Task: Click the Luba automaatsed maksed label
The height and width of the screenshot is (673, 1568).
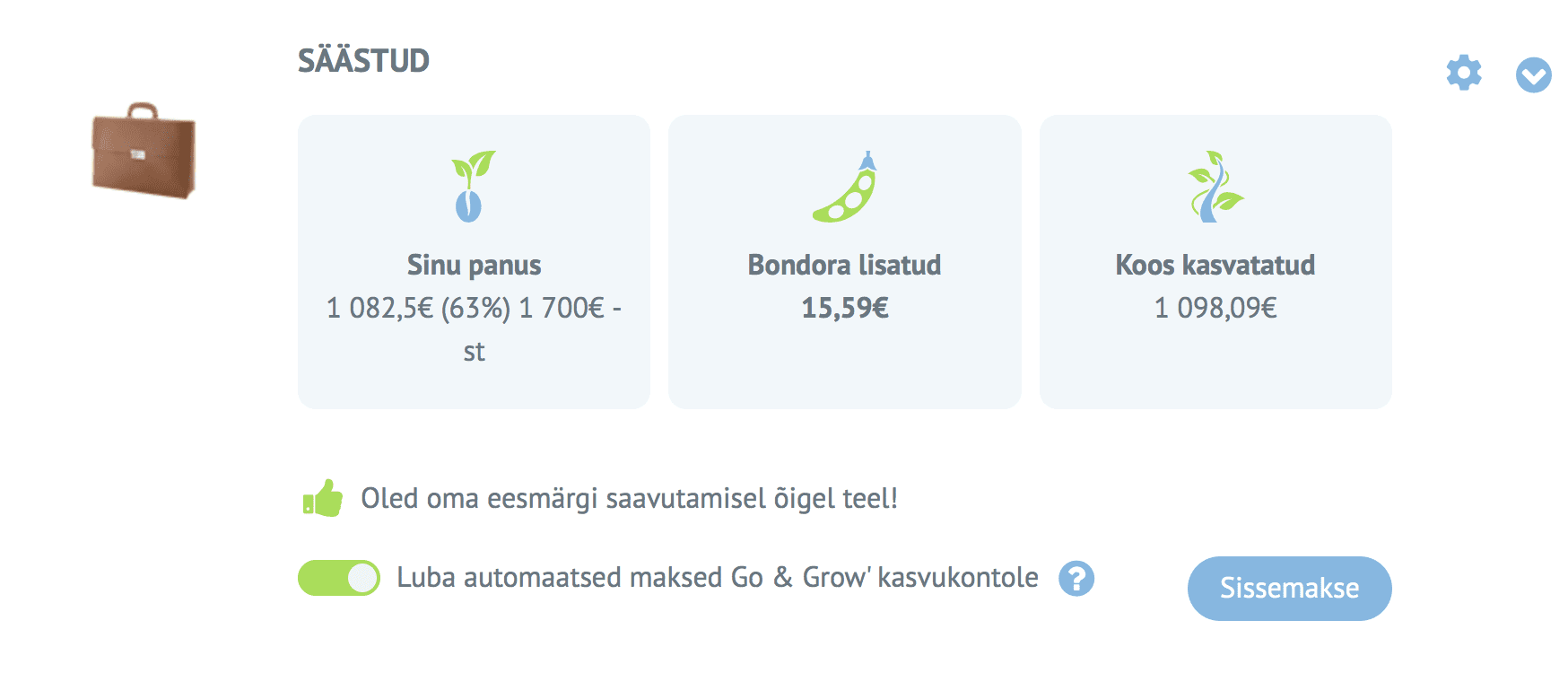Action: coord(718,578)
